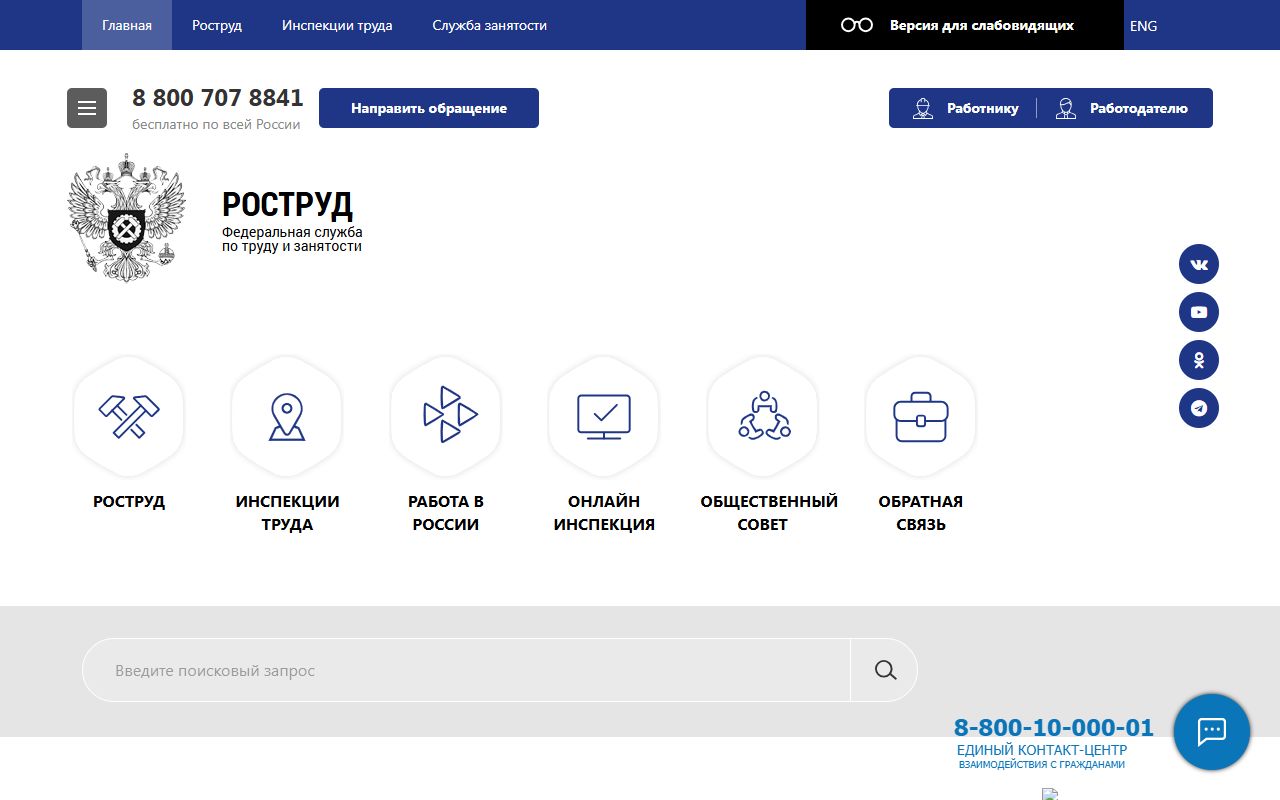Click the РОСТРУД site title heading
The width and height of the screenshot is (1280, 800).
click(287, 204)
